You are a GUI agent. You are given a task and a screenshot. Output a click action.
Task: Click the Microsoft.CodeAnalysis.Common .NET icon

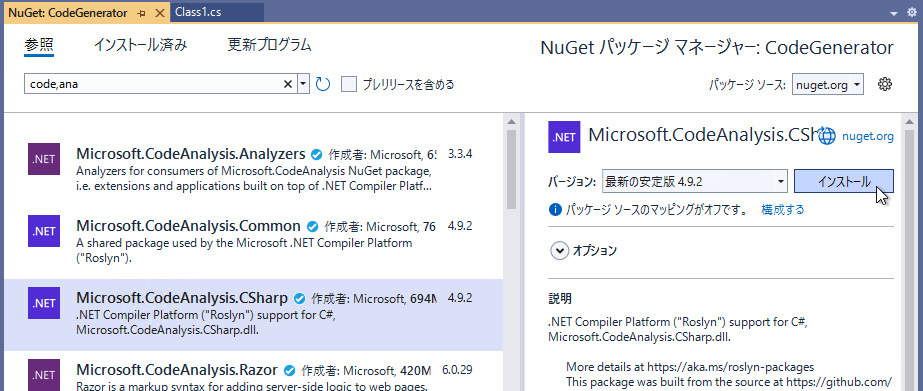[44, 230]
